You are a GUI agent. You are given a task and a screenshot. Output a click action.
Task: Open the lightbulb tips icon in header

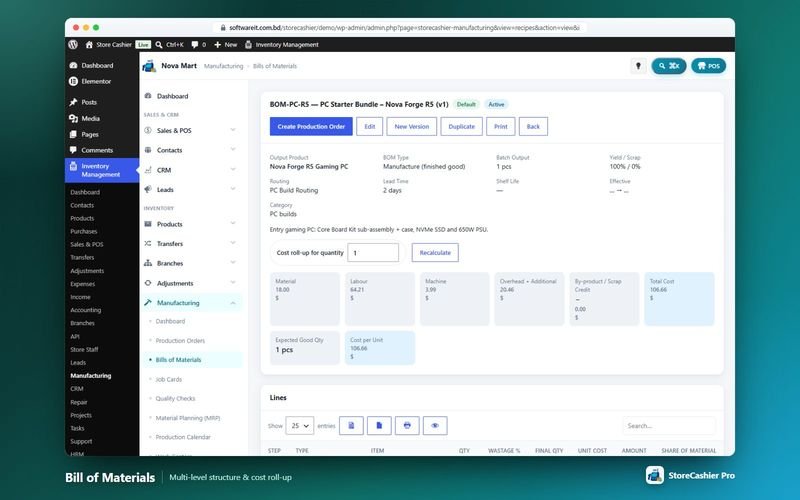[x=638, y=66]
